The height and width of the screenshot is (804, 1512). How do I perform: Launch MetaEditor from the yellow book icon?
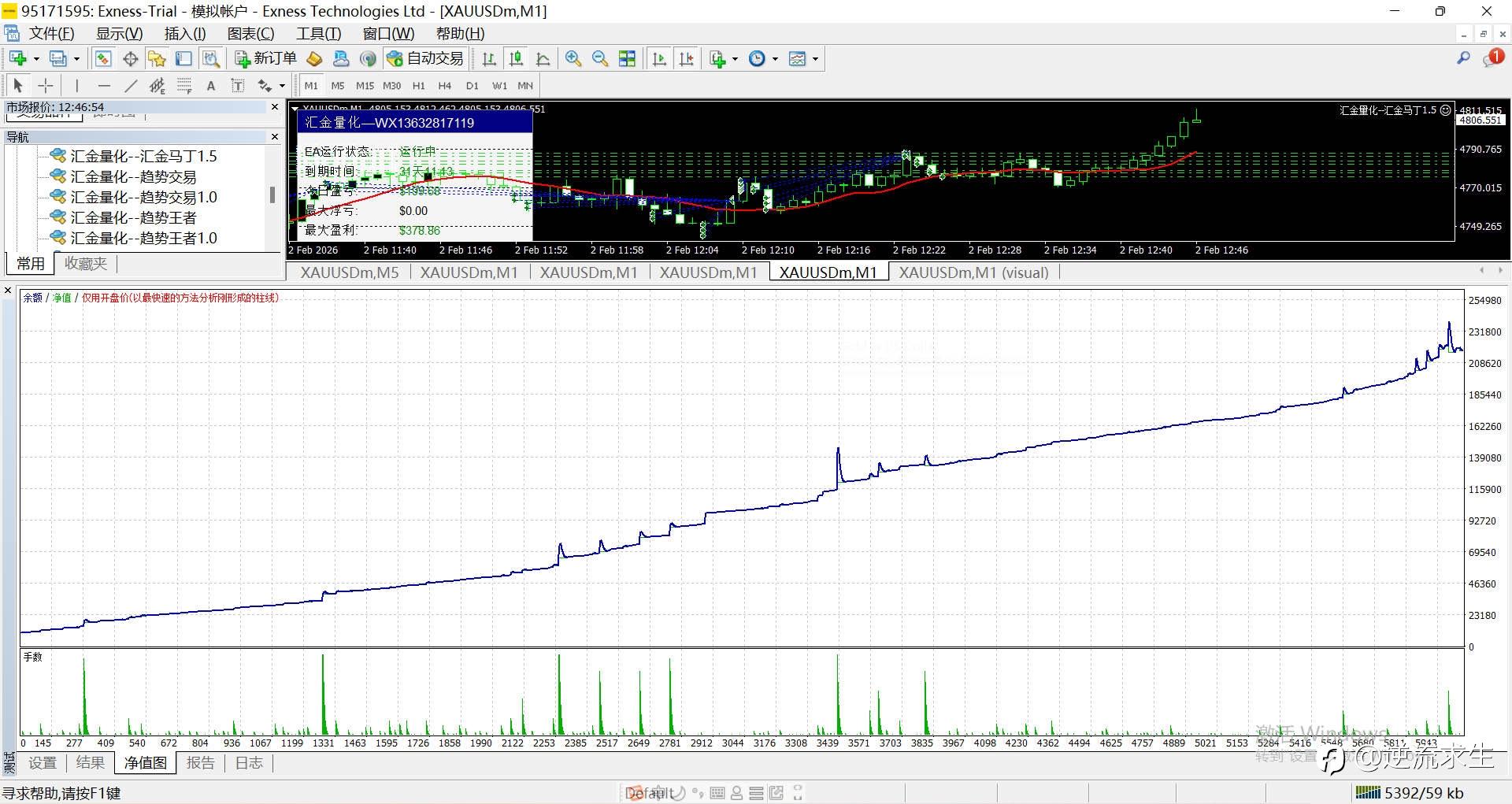[x=314, y=59]
